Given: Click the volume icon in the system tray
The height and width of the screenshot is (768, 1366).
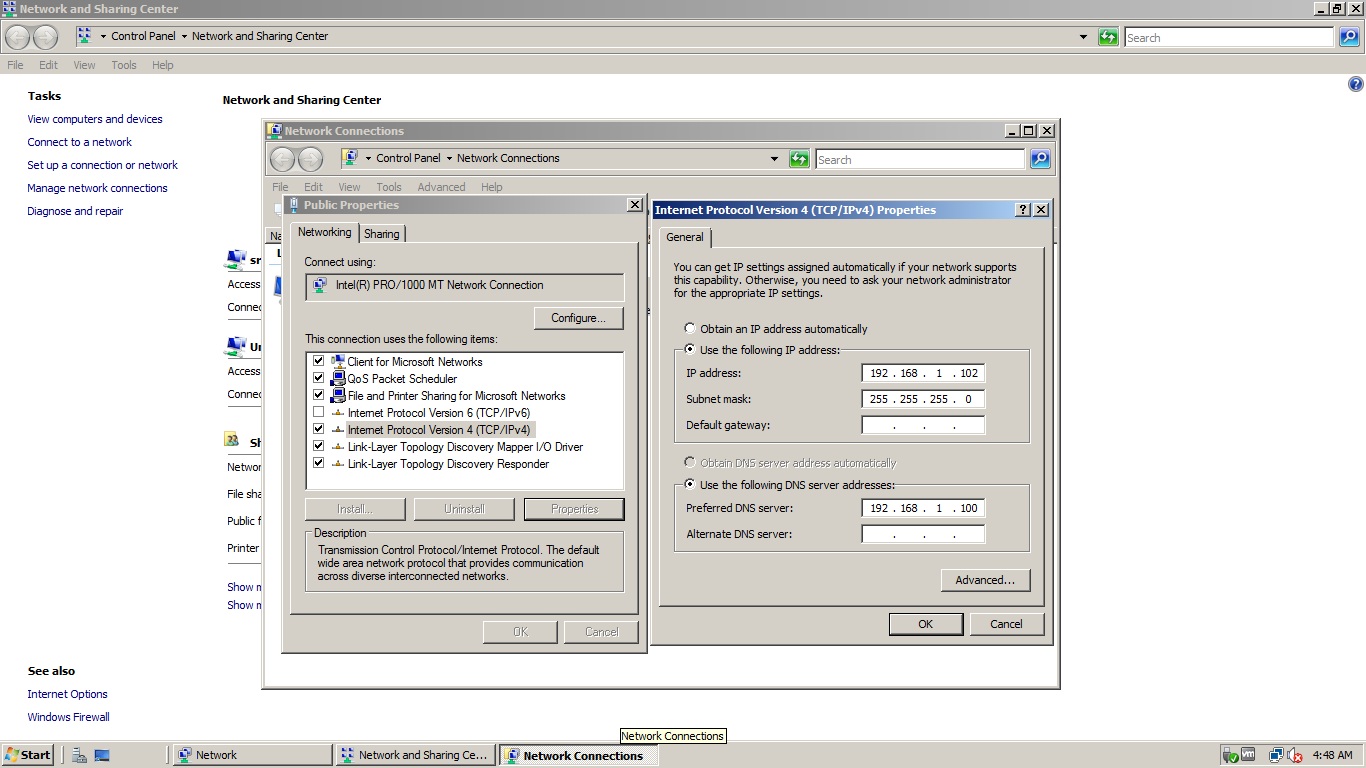Looking at the screenshot, I should click(1295, 755).
